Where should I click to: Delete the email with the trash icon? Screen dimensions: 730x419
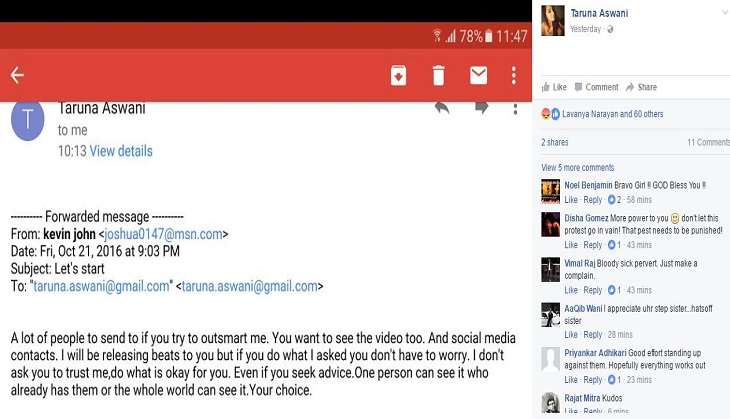coord(439,75)
